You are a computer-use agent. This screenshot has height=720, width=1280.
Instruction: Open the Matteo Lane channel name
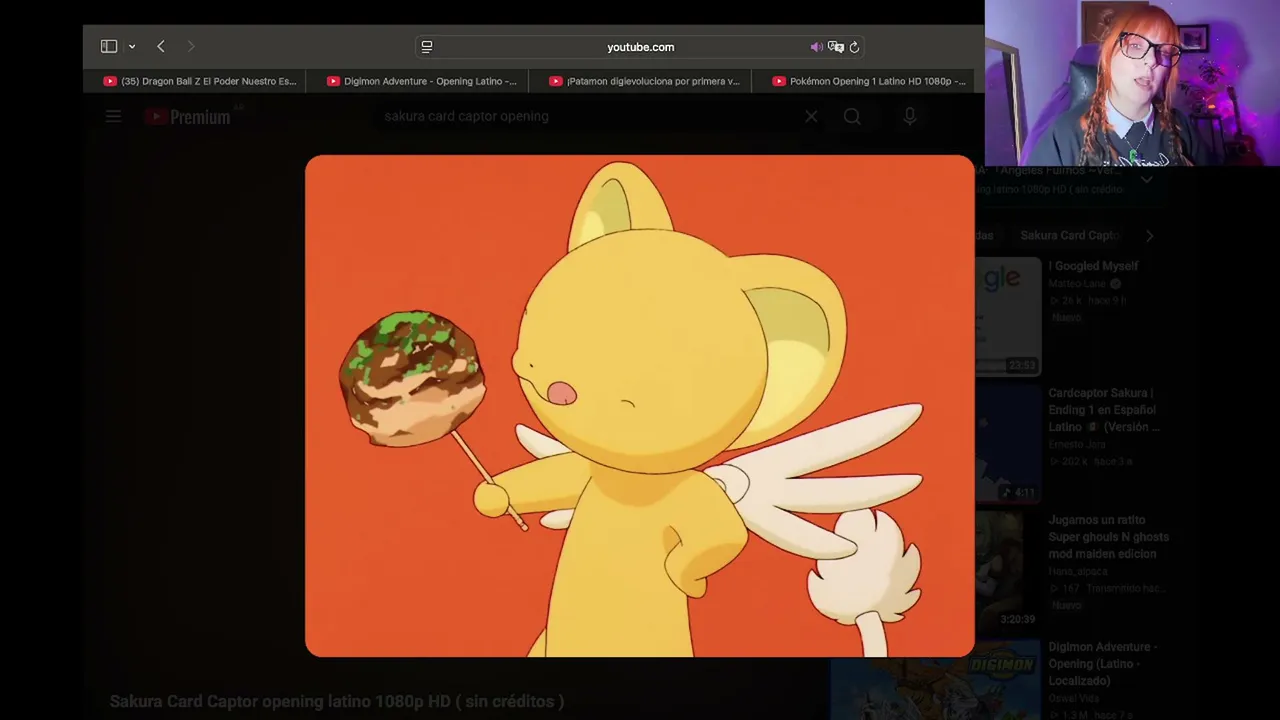click(x=1077, y=284)
